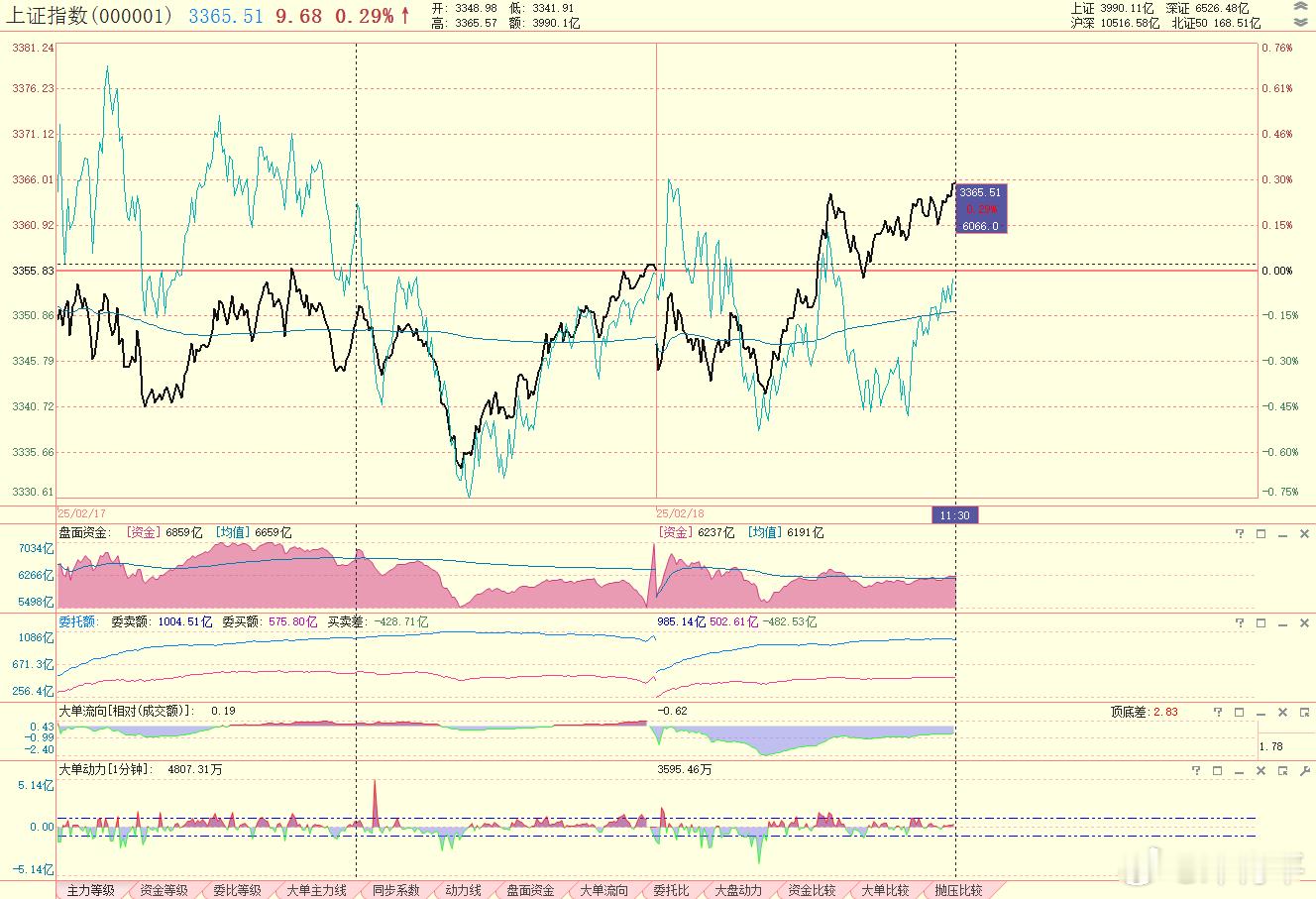Click the 委卖额 1004.51亿 value
1316x899 pixels.
[162, 622]
